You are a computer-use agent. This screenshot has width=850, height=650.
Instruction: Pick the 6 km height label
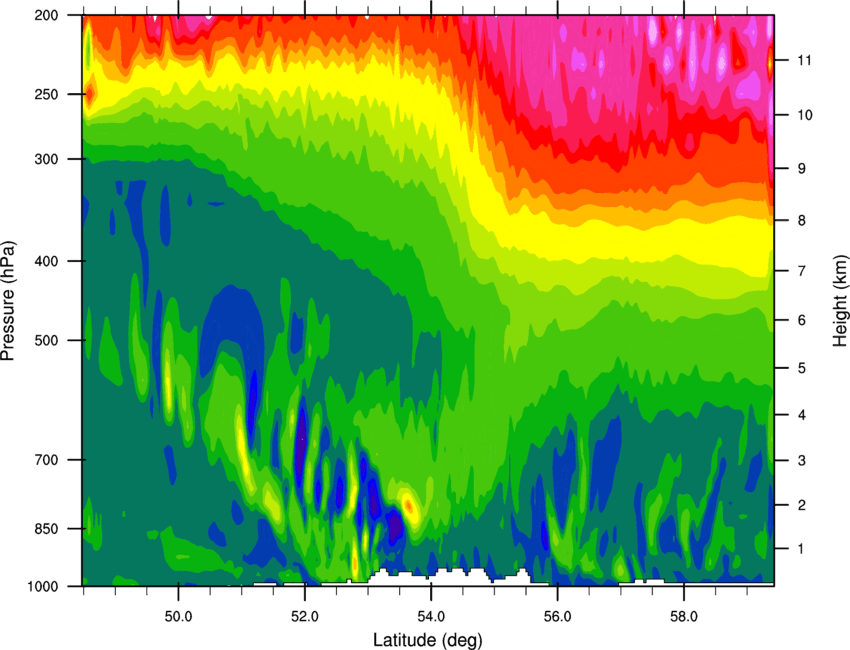coord(802,320)
